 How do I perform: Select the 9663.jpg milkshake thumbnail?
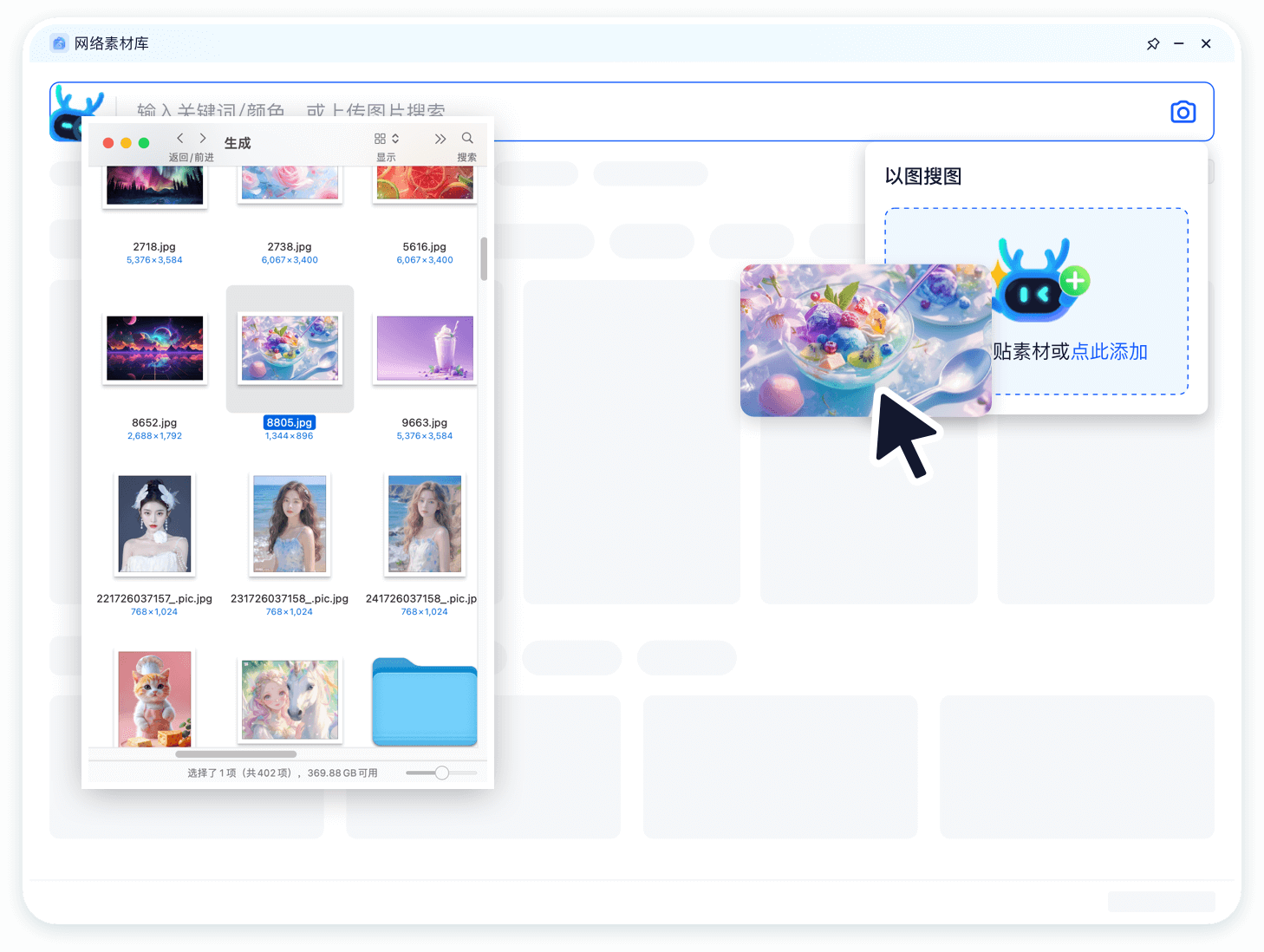coord(425,349)
